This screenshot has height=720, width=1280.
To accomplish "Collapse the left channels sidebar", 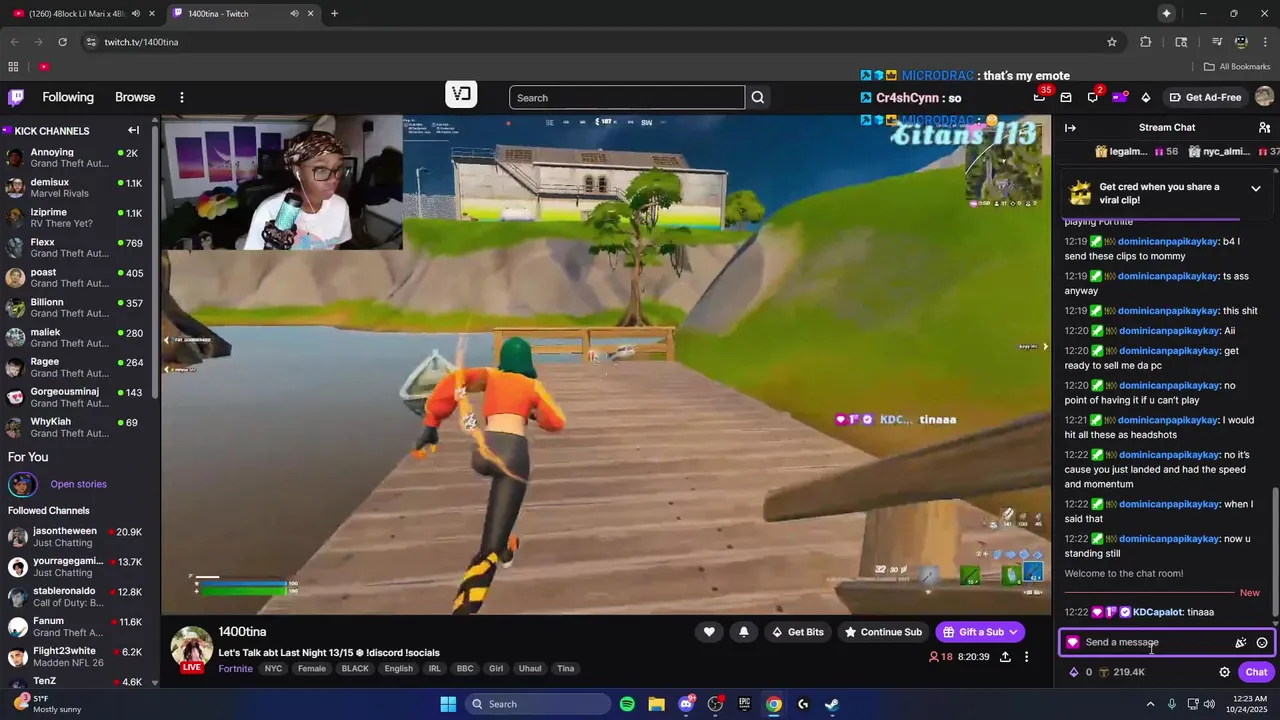I will coord(133,130).
